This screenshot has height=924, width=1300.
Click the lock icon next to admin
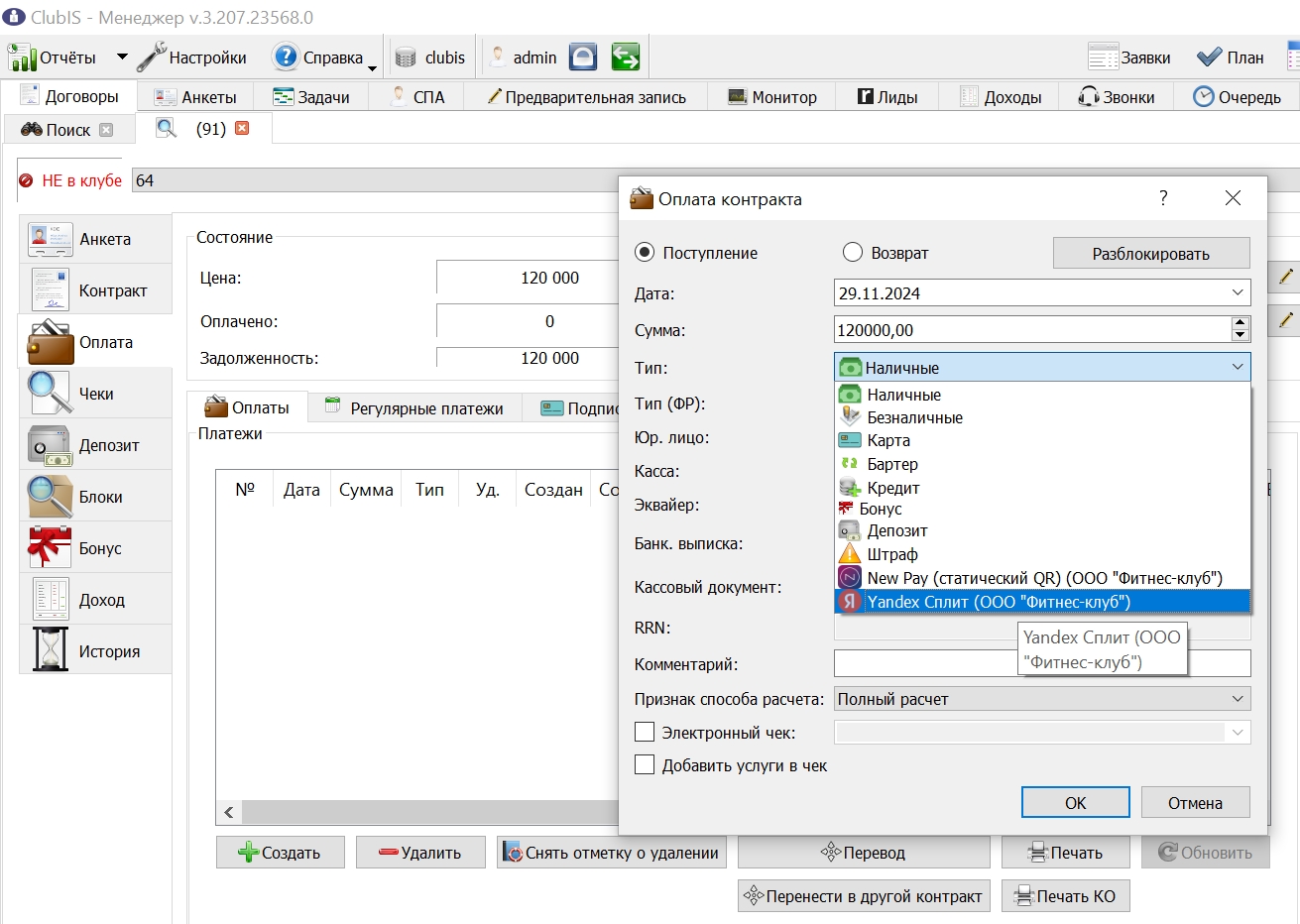click(583, 58)
